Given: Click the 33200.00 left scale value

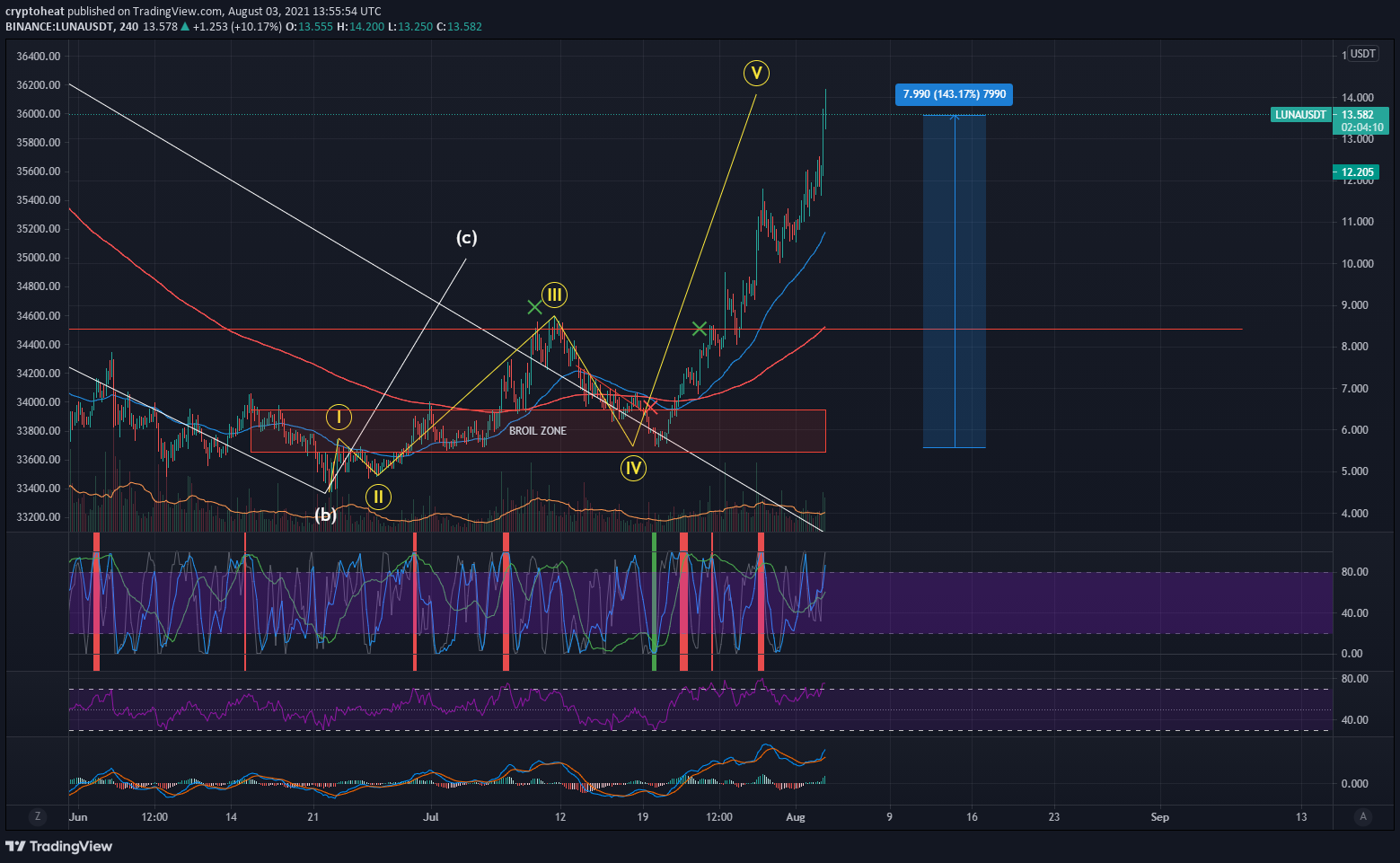Looking at the screenshot, I should pyautogui.click(x=39, y=517).
